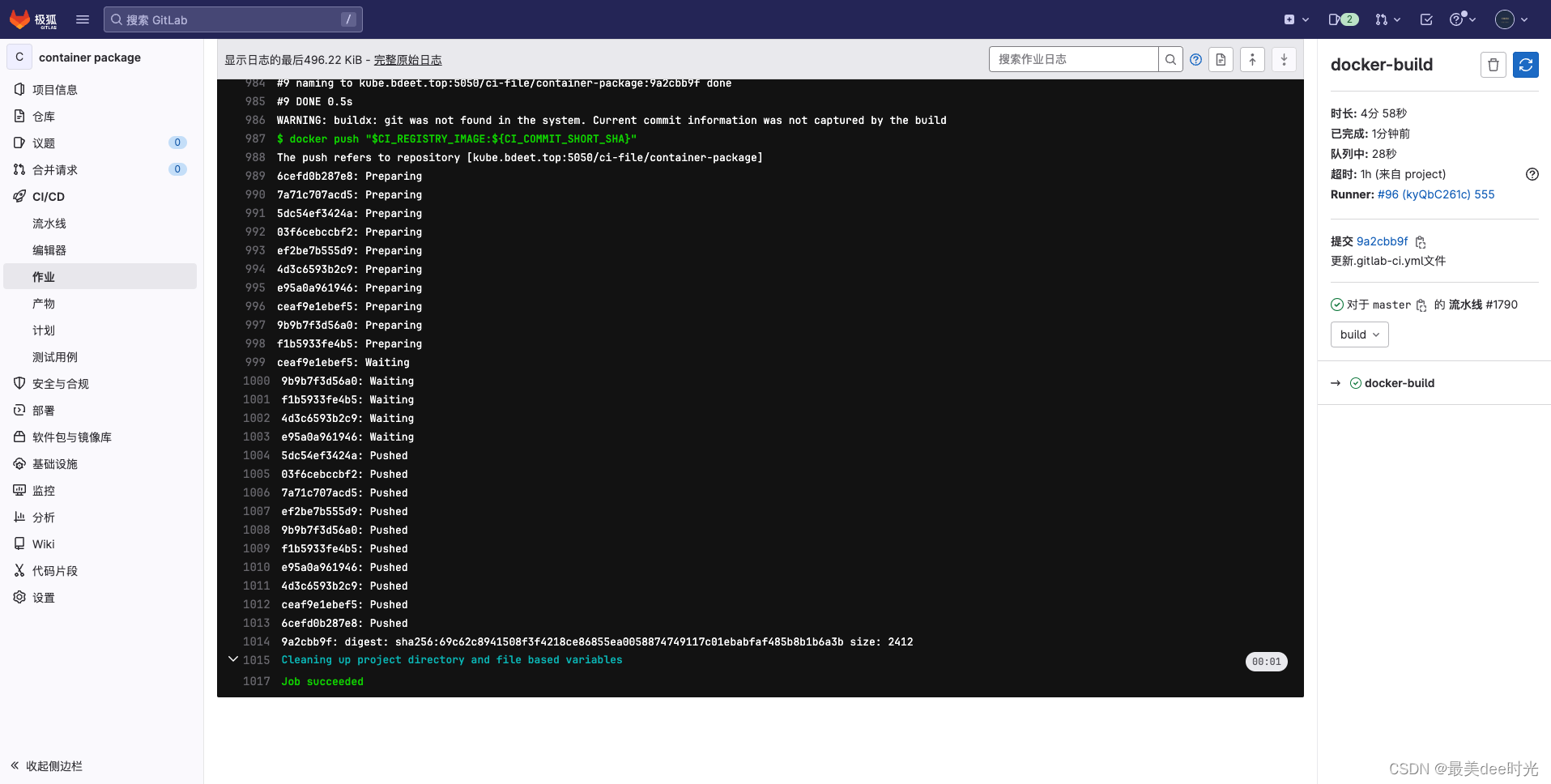Focus the search job log field
Viewport: 1551px width, 784px height.
[x=1073, y=59]
